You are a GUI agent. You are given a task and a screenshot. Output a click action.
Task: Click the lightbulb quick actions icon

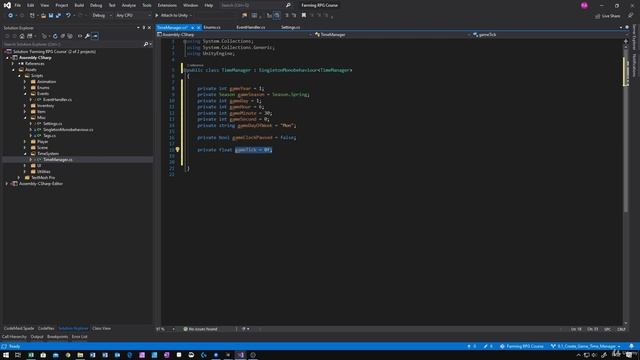pos(177,150)
